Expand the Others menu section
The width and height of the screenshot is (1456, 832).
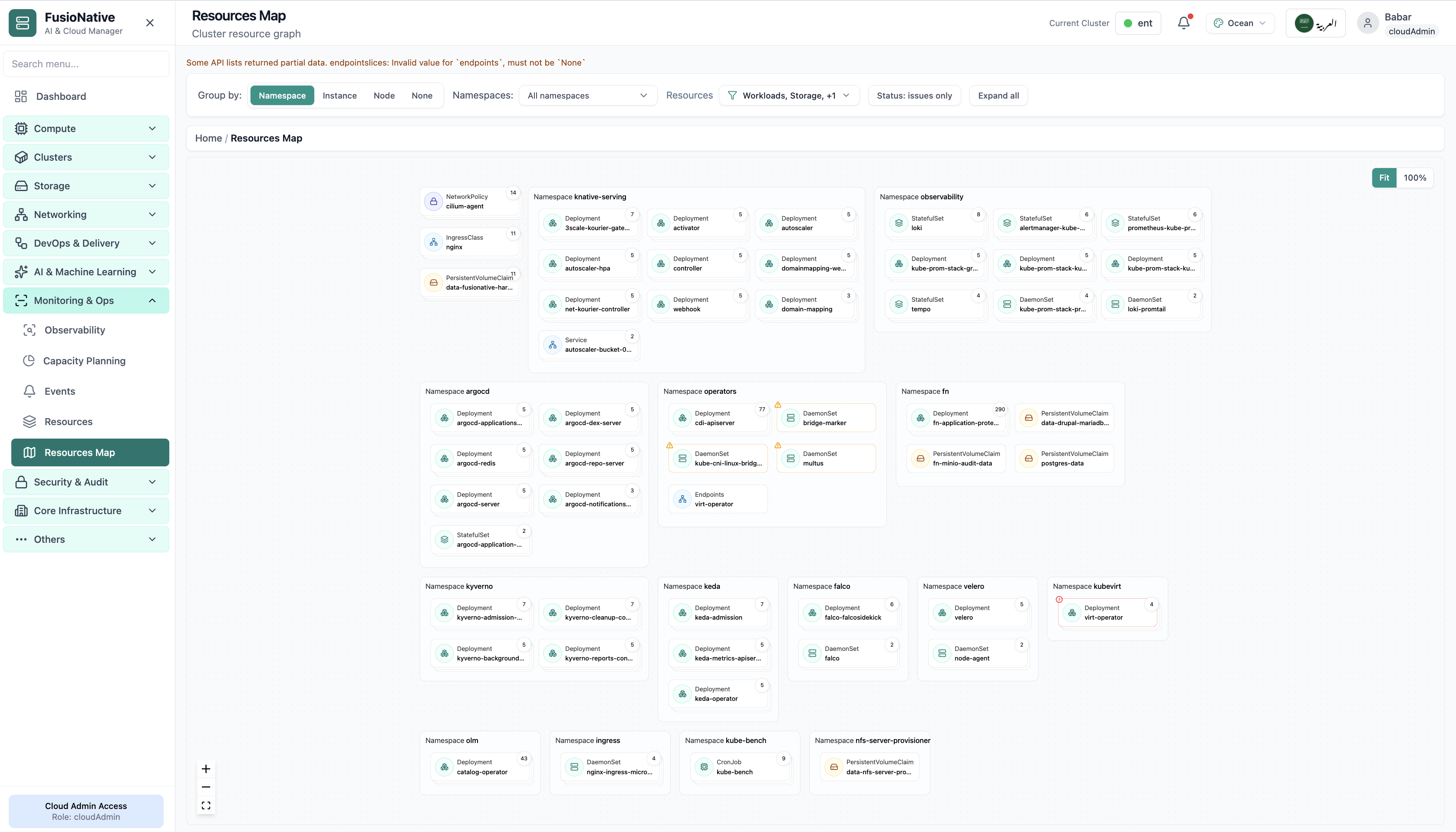click(86, 539)
